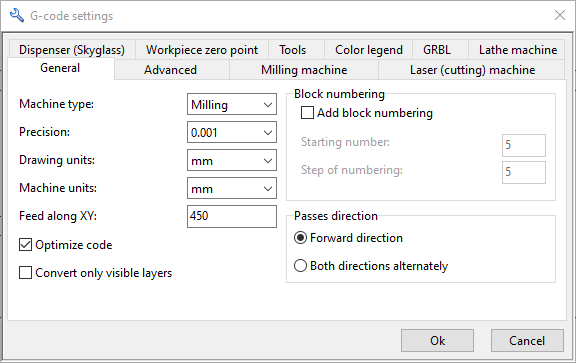576x363 pixels.
Task: Open the Milling machine tab
Action: tap(304, 69)
